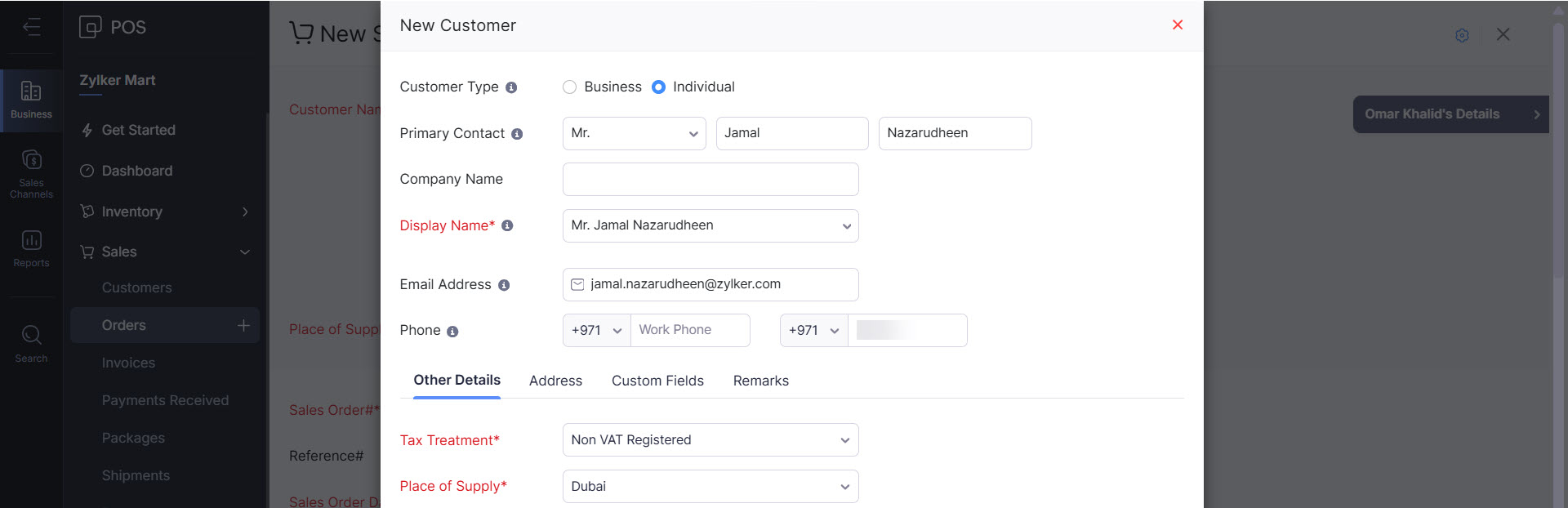Expand the Place of Supply dropdown
1568x508 pixels.
710,486
